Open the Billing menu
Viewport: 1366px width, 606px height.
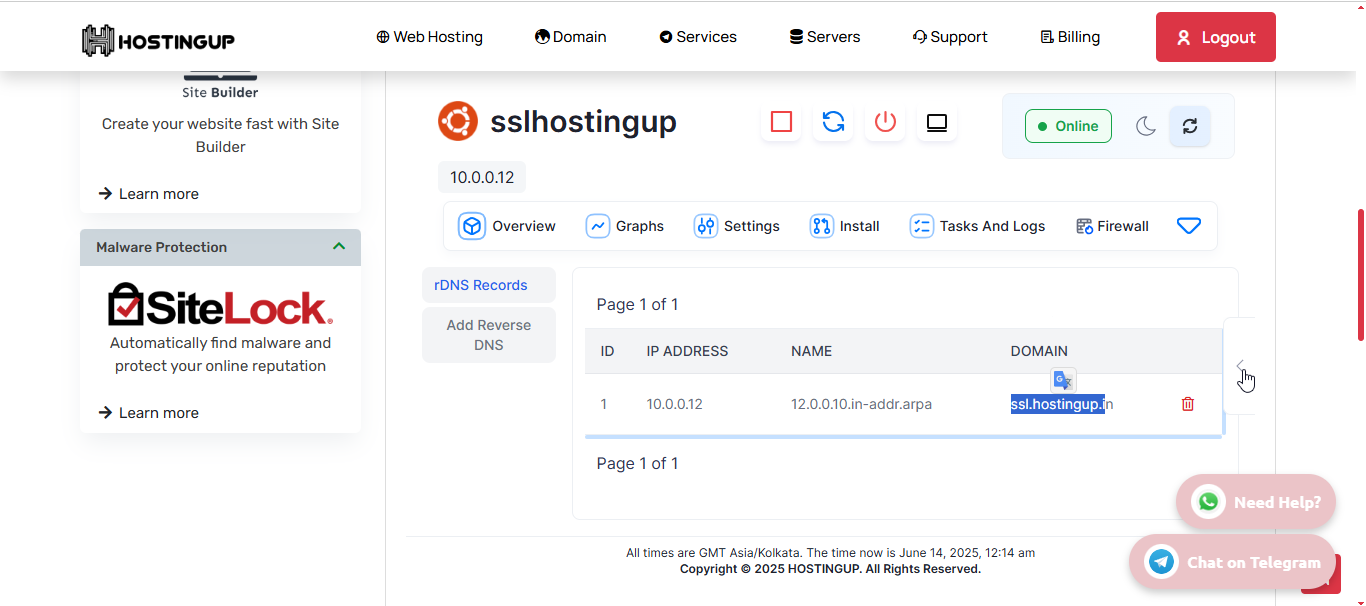point(1070,37)
